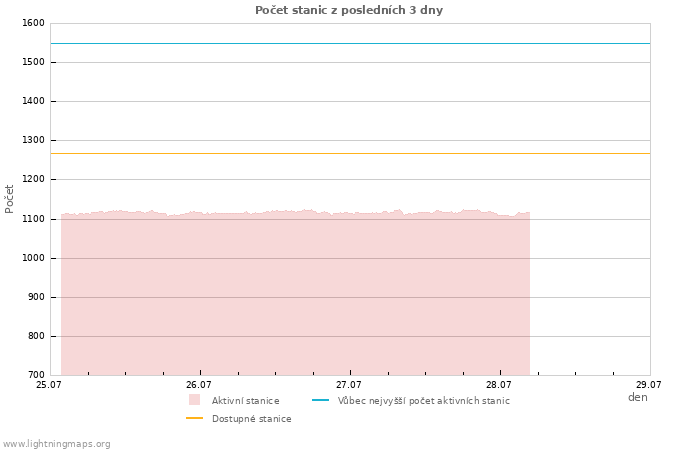Click the Počet y-axis title
Viewport: 700px width, 450px height.
pyautogui.click(x=9, y=199)
